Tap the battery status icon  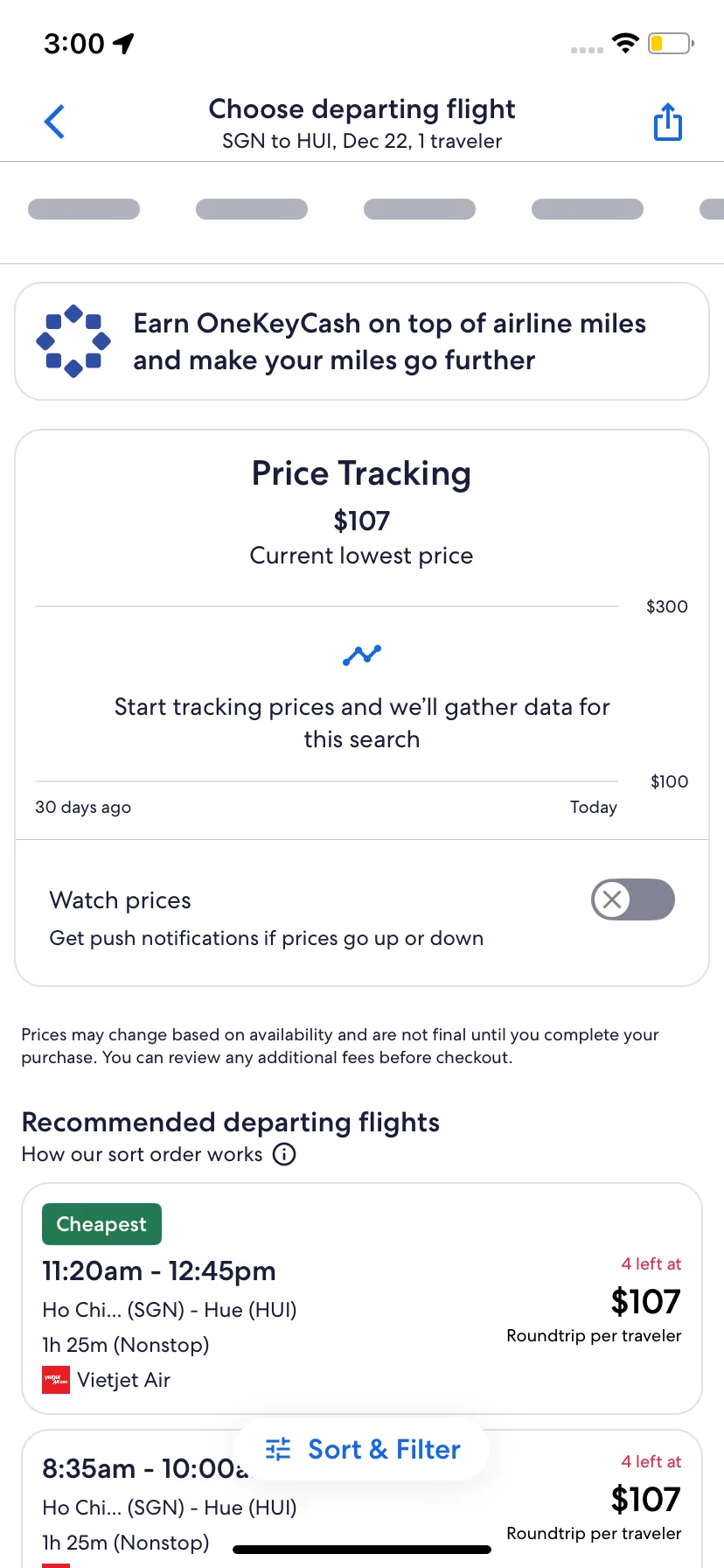point(671,43)
